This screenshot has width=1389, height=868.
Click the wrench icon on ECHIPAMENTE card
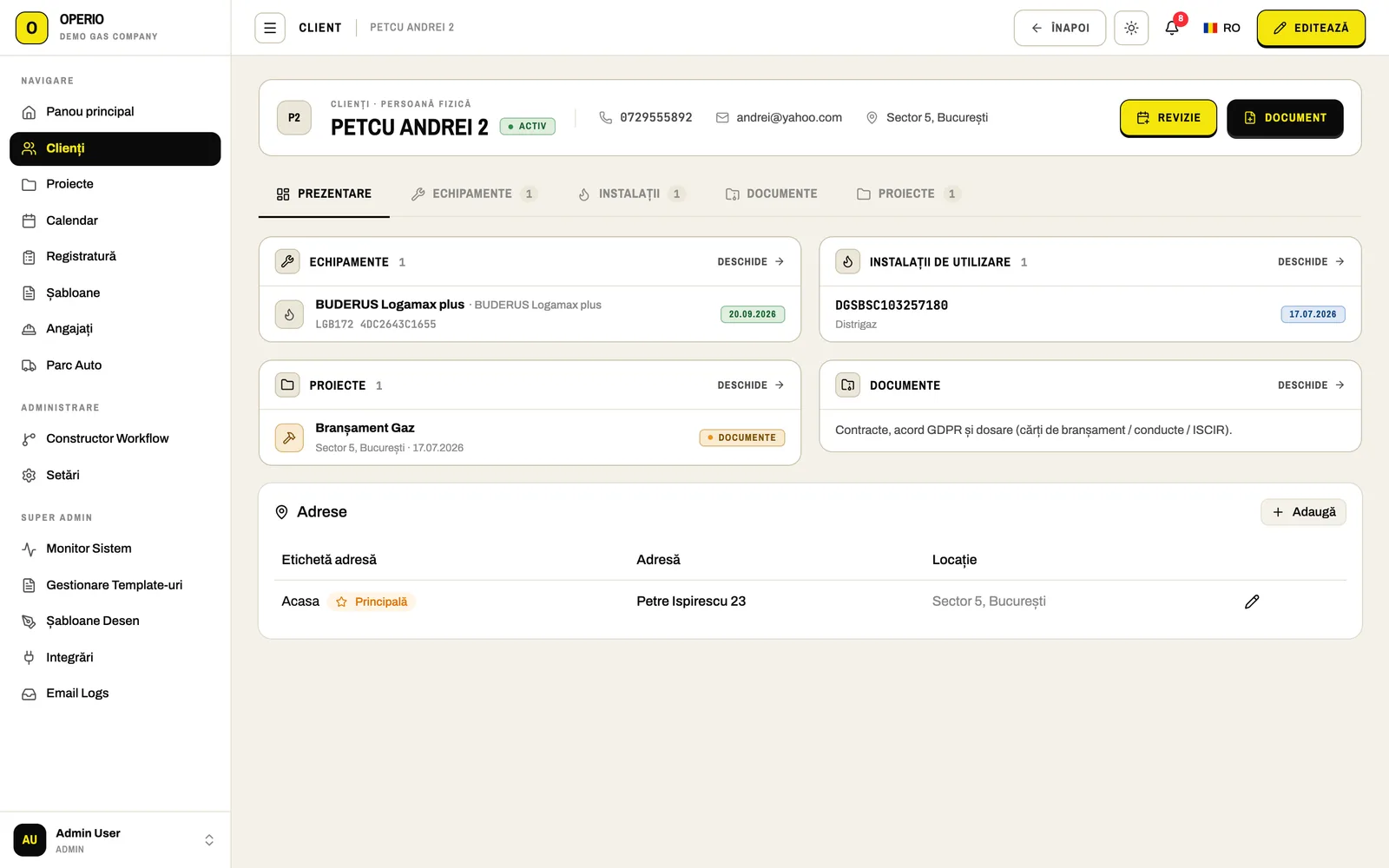[x=287, y=261]
